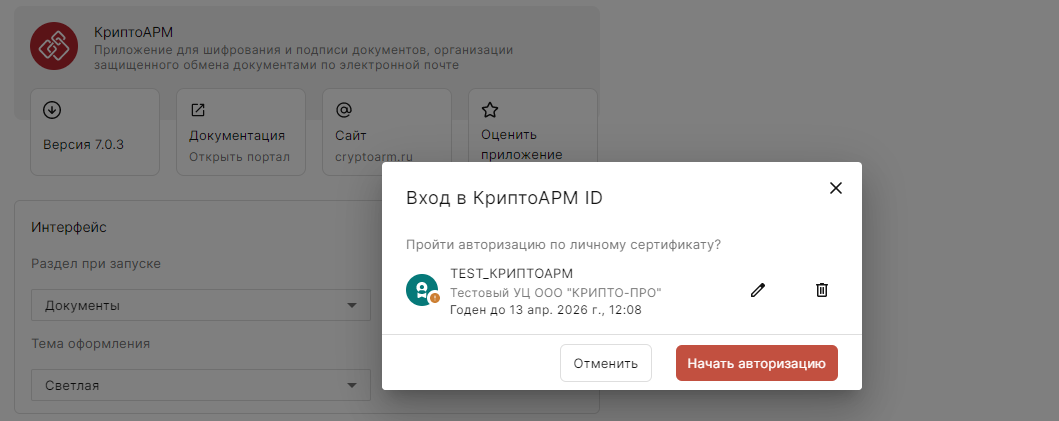Click the Раздел при запуске label

(x=96, y=263)
